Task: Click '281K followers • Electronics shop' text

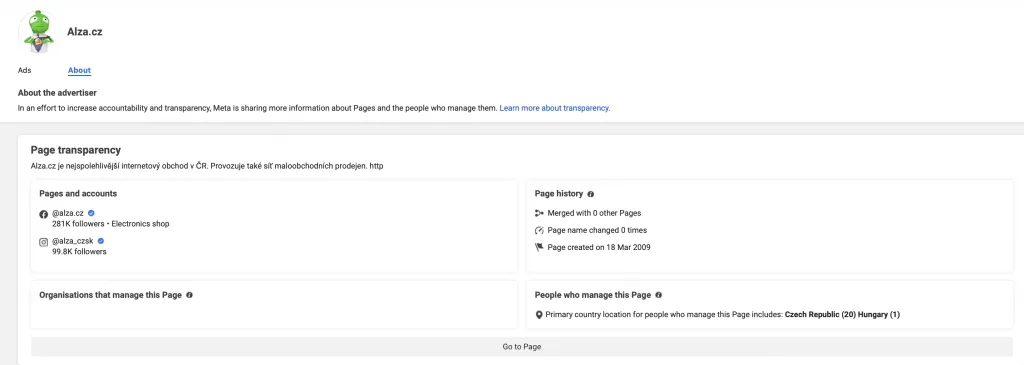Action: (110, 224)
